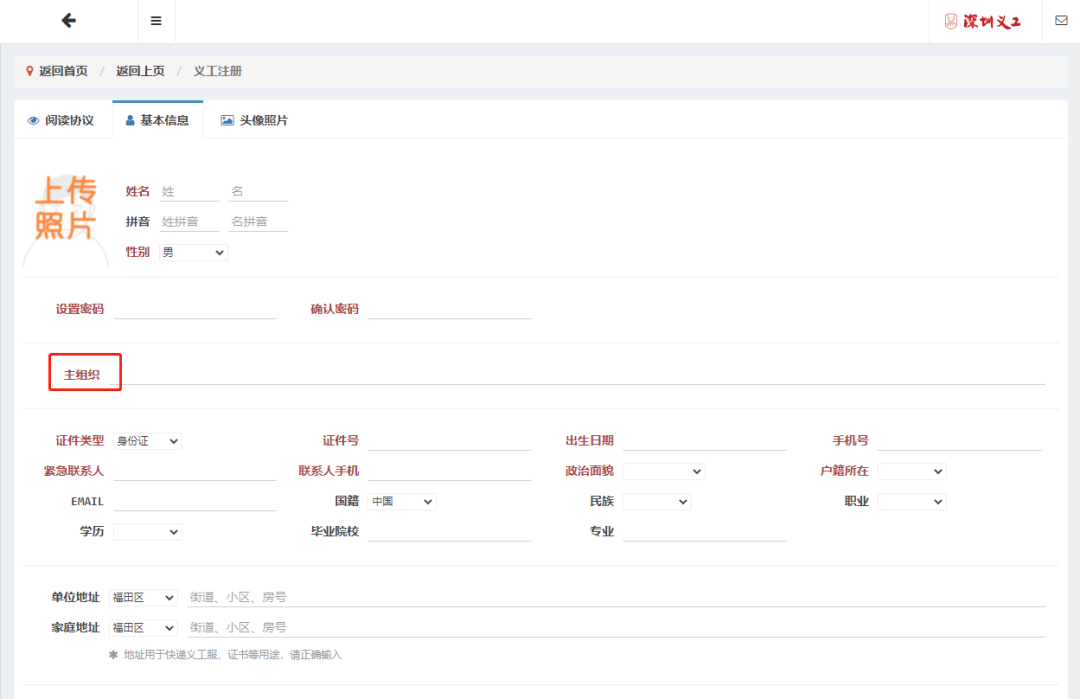Switch to the 头像照片 tab
Screen dimensions: 1080x699
254,120
